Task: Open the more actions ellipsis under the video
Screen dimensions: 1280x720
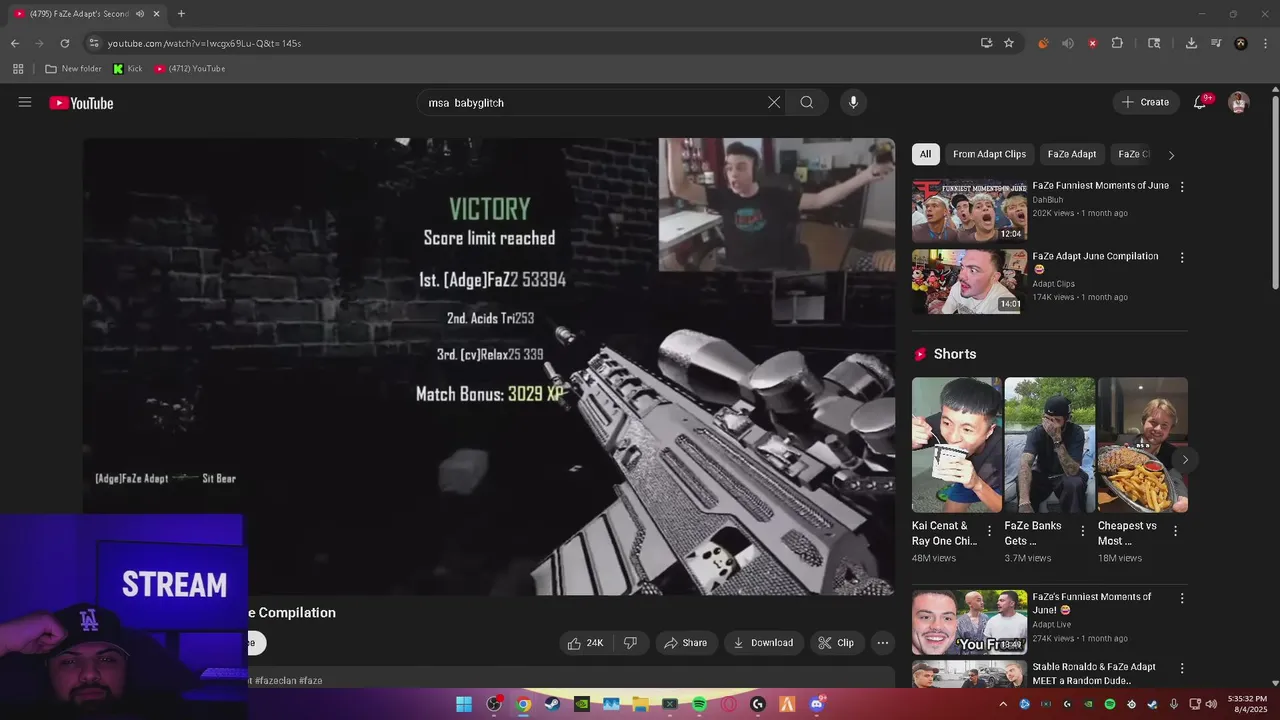Action: point(883,643)
